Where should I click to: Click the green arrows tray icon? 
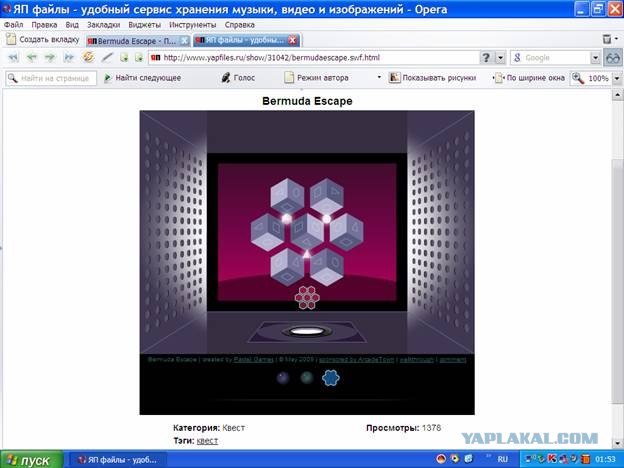pos(541,459)
